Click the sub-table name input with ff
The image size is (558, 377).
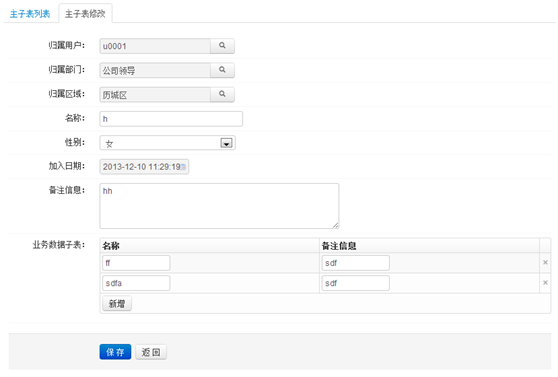pos(136,263)
